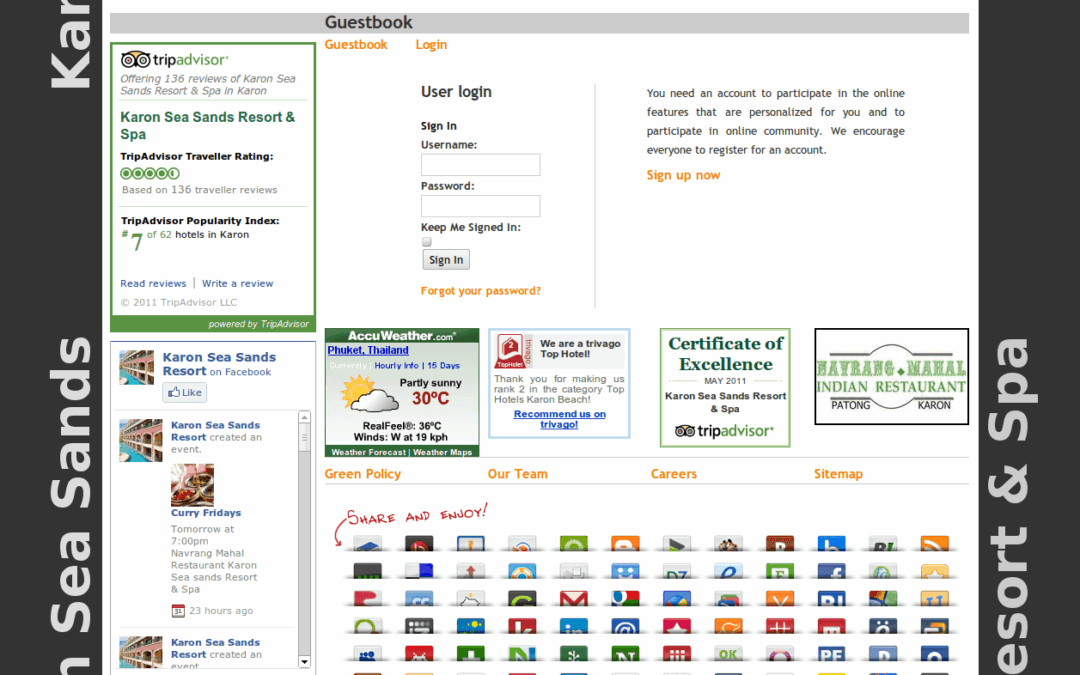The height and width of the screenshot is (675, 1080).
Task: Open the Our Team footer link
Action: coord(517,474)
